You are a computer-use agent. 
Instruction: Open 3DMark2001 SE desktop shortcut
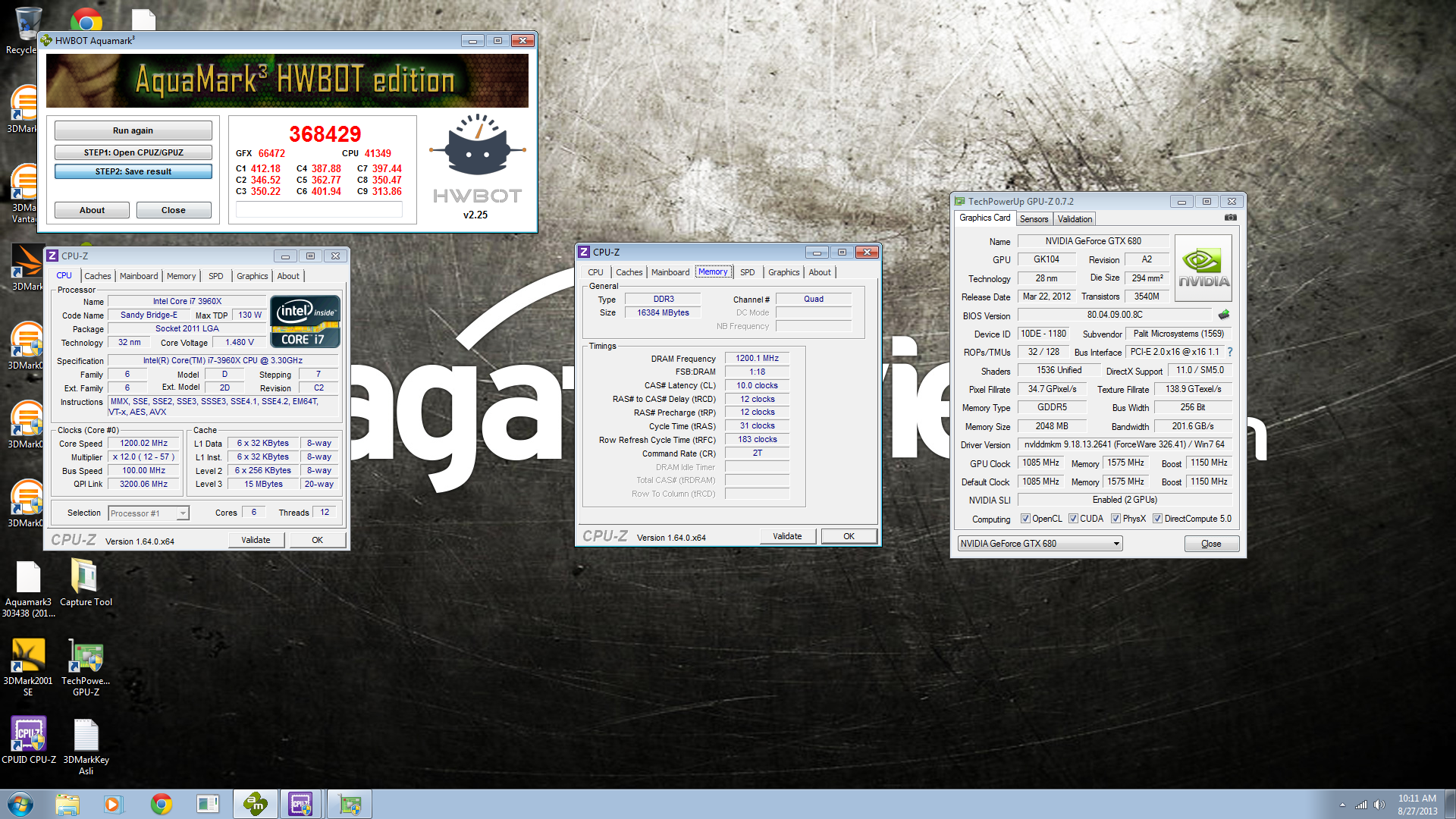[x=28, y=667]
